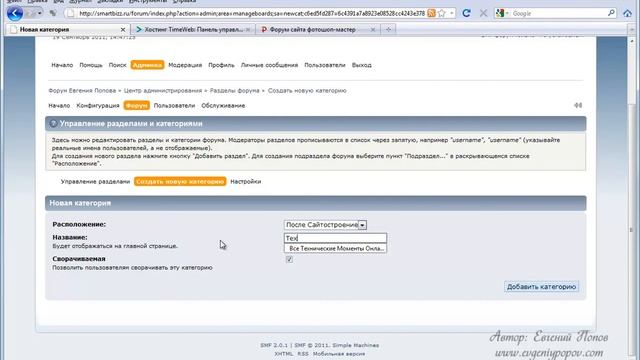
Task: Stop loading with the X icon
Action: [x=483, y=13]
